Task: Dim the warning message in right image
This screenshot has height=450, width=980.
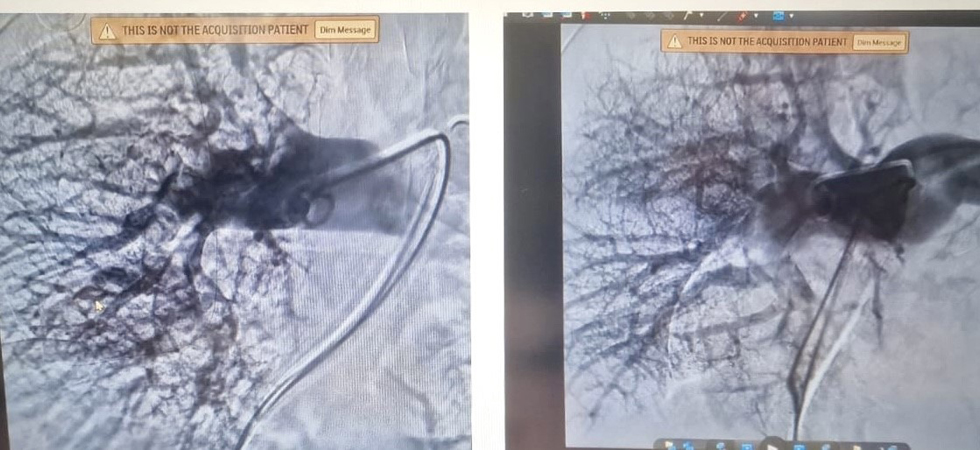Action: [x=879, y=42]
